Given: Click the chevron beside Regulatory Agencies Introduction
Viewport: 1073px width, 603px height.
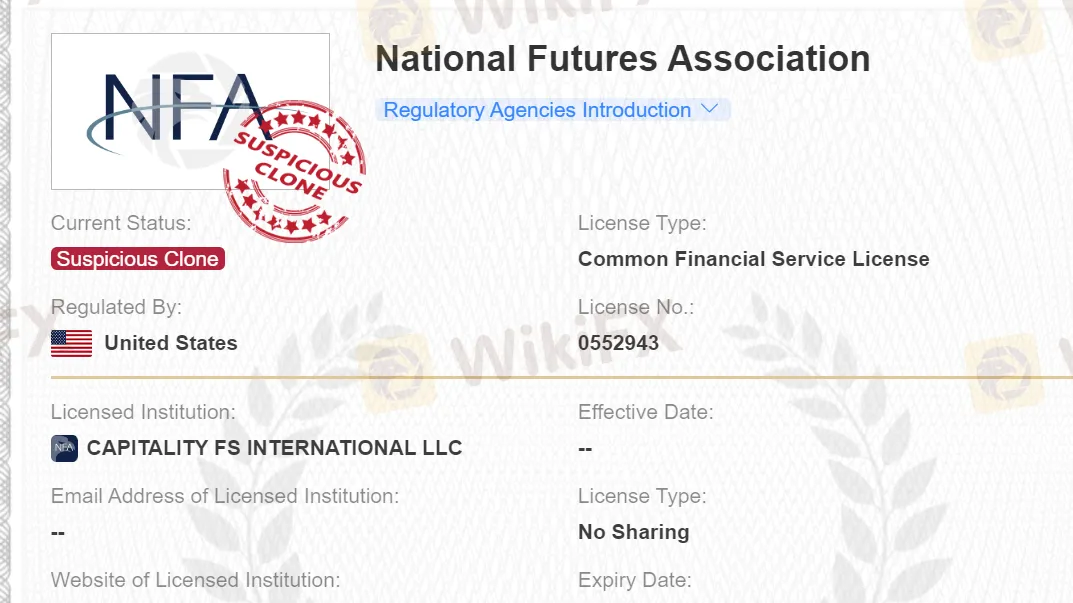Looking at the screenshot, I should click(710, 109).
